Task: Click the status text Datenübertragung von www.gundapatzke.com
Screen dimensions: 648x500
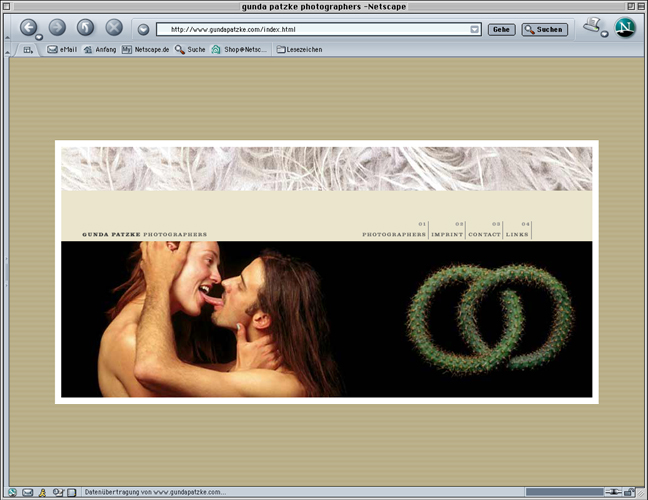Action: pyautogui.click(x=155, y=492)
